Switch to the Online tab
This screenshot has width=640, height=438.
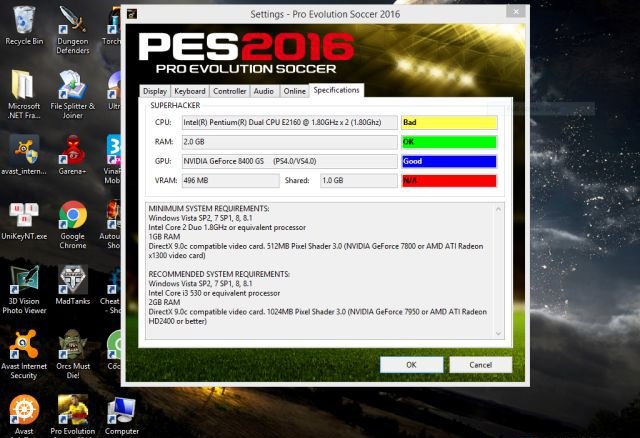(x=294, y=91)
